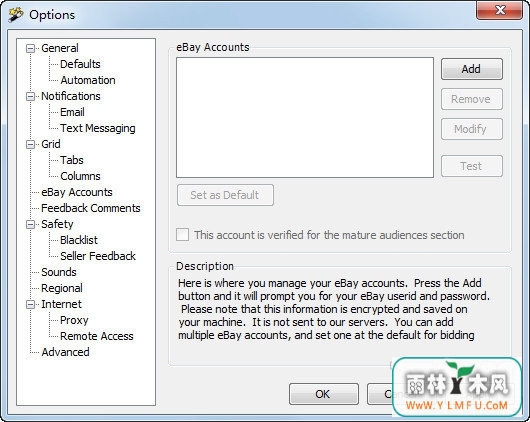
Task: Open the Defaults settings page
Action: pyautogui.click(x=80, y=64)
